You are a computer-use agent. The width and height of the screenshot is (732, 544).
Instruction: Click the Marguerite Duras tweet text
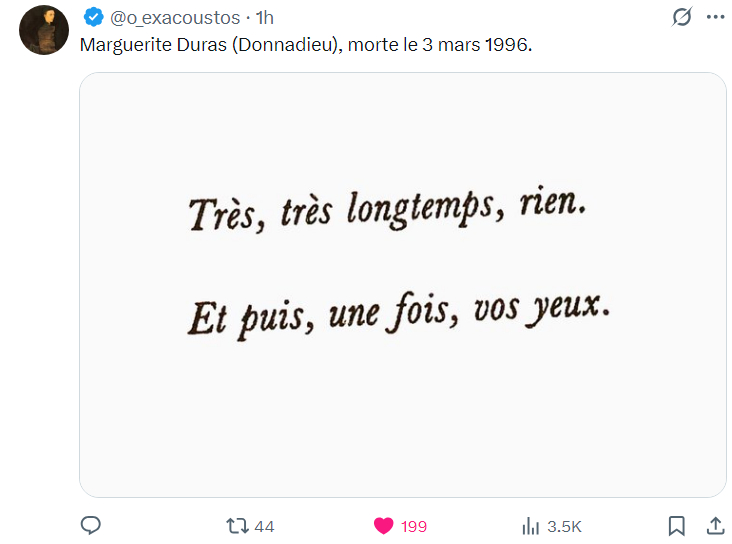pos(305,46)
